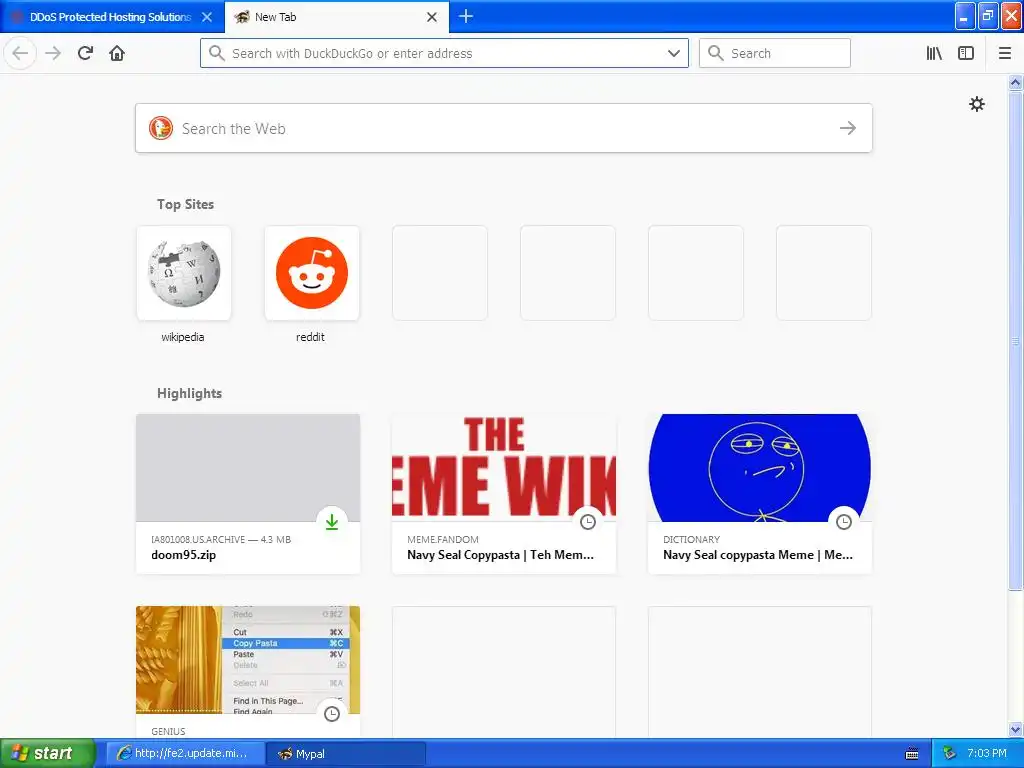Image resolution: width=1024 pixels, height=768 pixels.
Task: Focus the DuckDuckGo address bar
Action: 444,53
